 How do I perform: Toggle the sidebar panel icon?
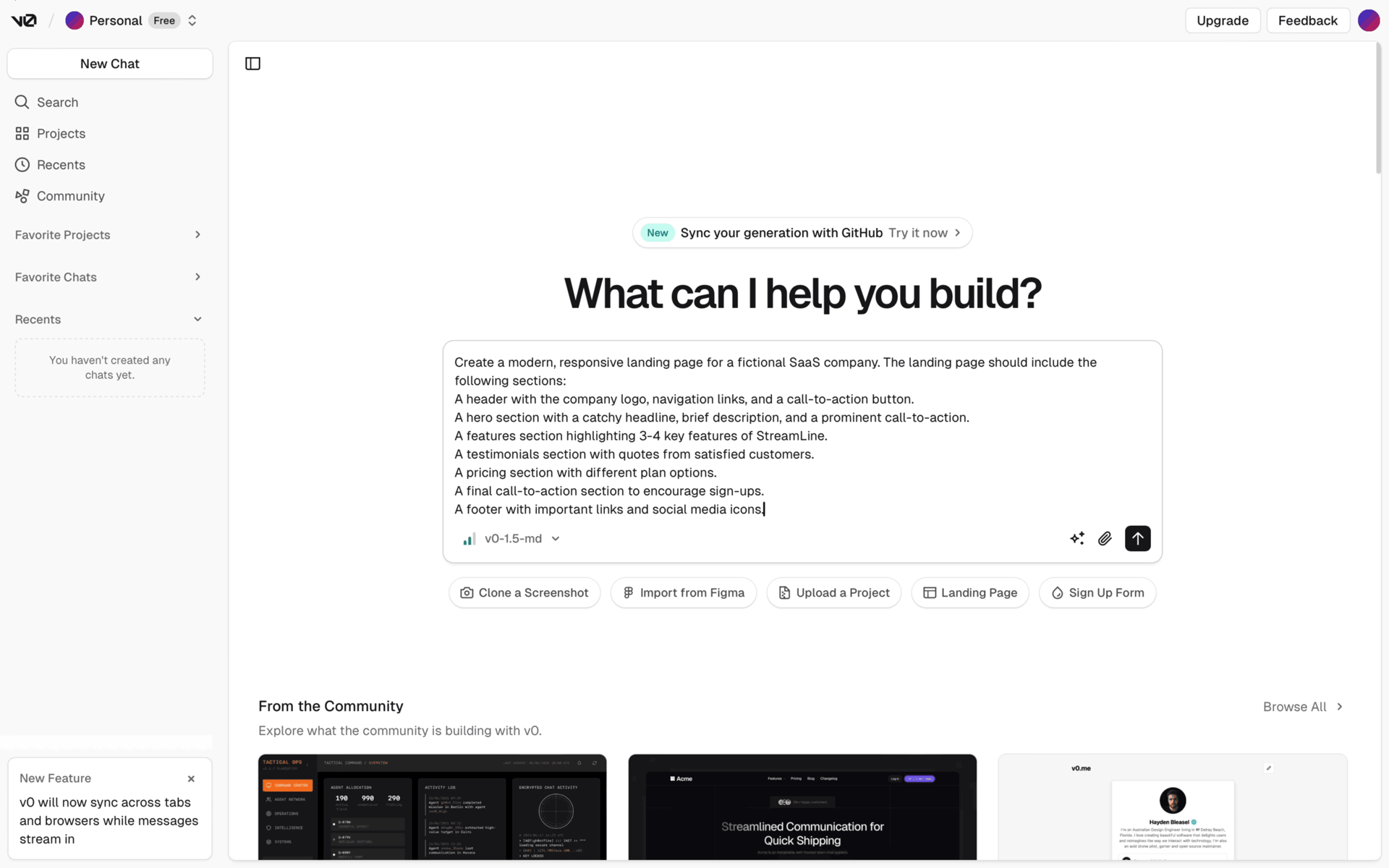coord(252,64)
